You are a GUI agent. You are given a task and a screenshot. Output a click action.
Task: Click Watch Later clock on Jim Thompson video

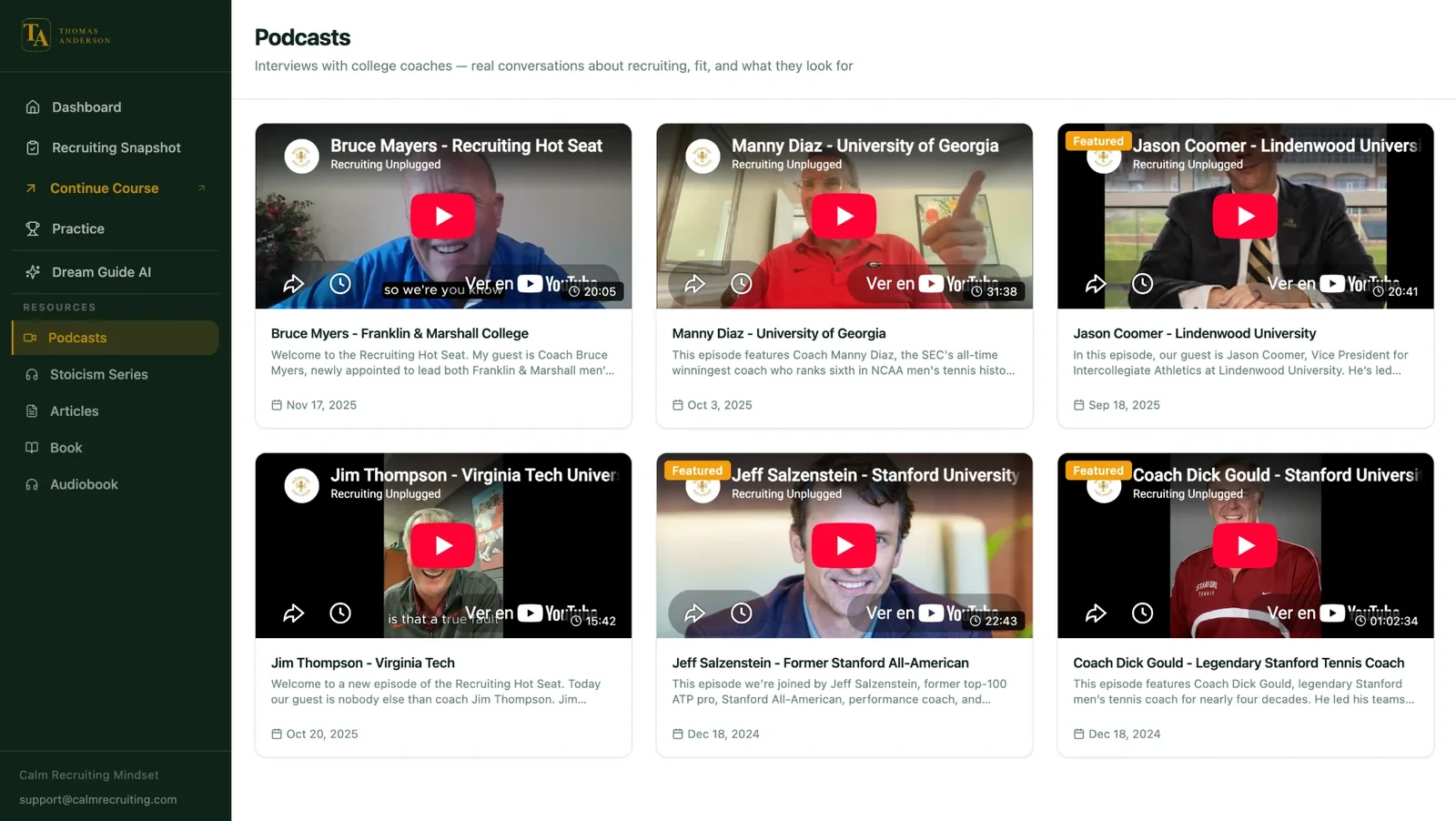(x=340, y=613)
